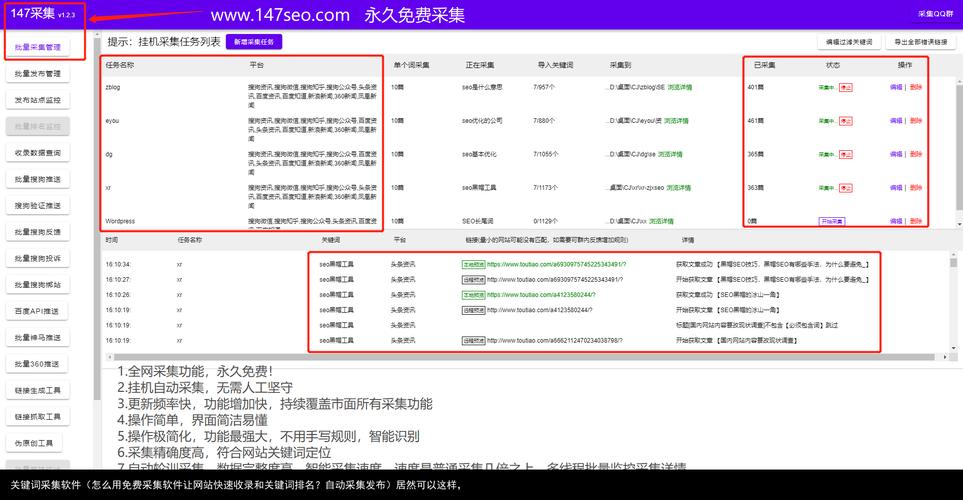Open 链接生成工具 in the sidebar
Image resolution: width=963 pixels, height=500 pixels.
click(37, 391)
